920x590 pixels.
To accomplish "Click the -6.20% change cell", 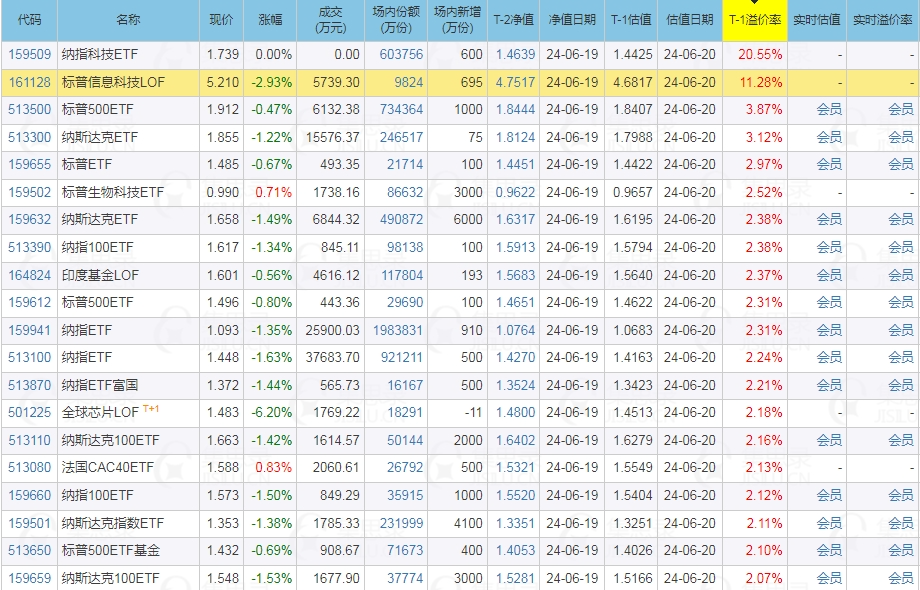I will click(272, 412).
